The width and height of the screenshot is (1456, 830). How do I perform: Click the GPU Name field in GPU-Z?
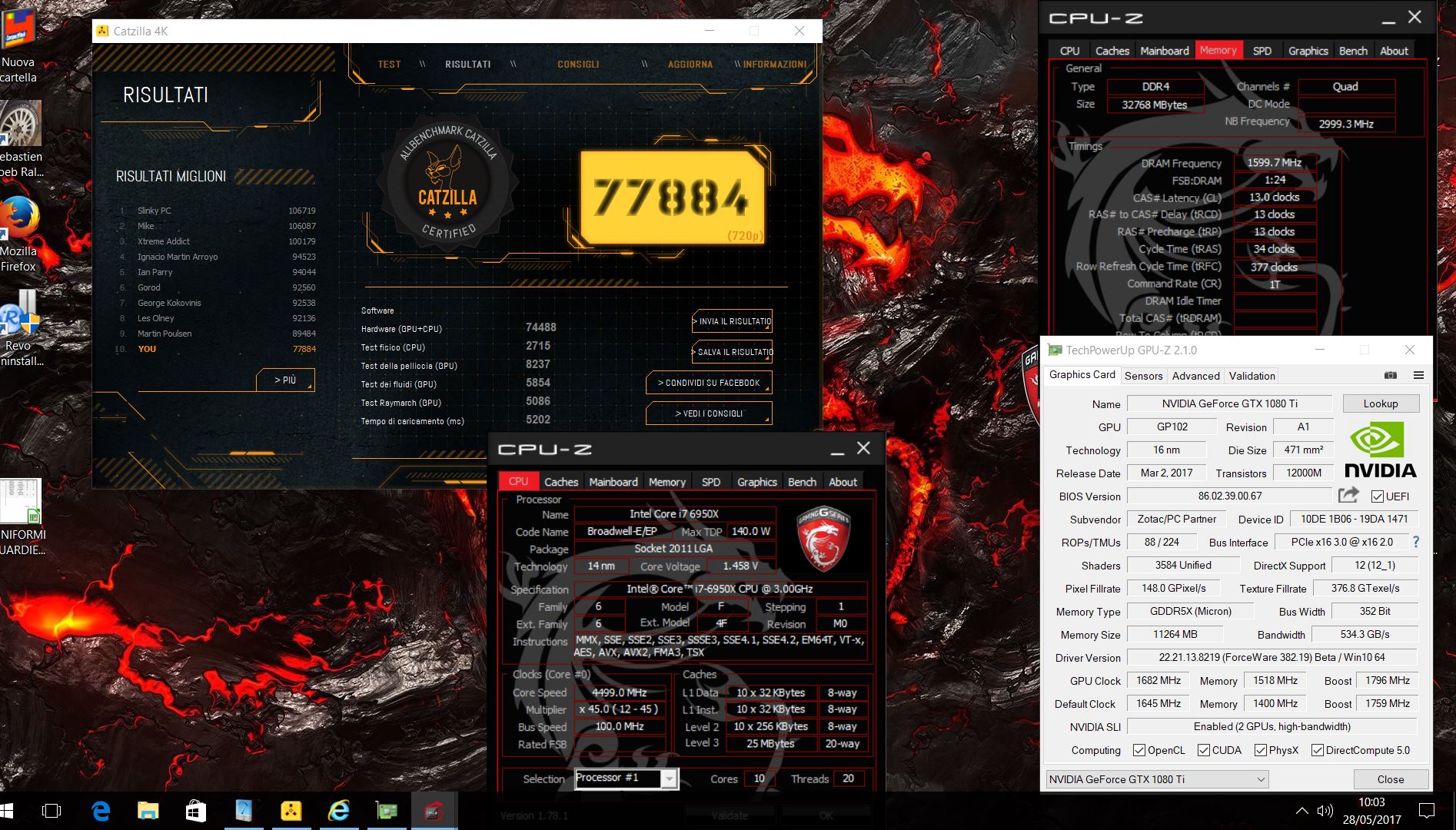1229,403
